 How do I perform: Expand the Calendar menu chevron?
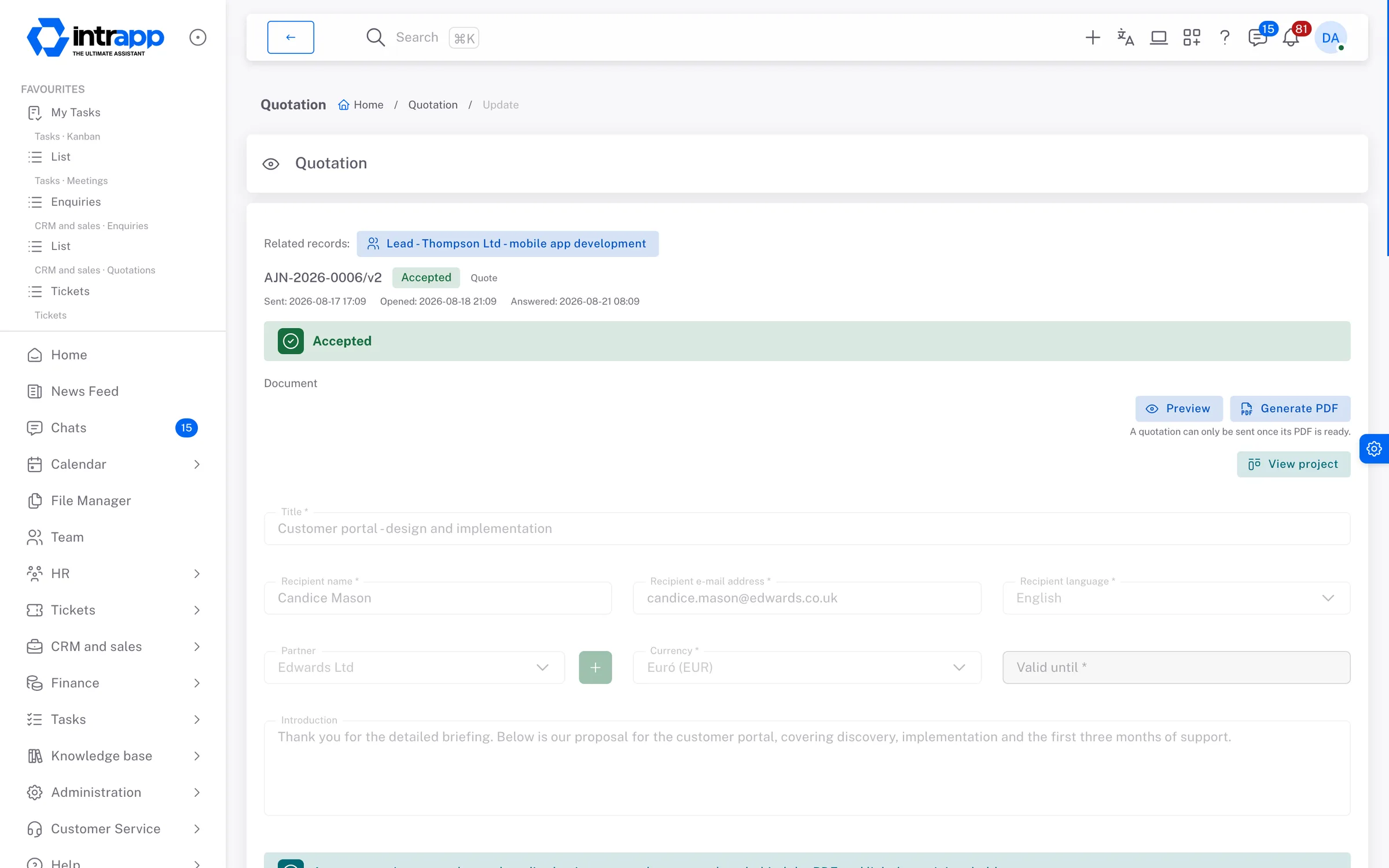(x=197, y=464)
